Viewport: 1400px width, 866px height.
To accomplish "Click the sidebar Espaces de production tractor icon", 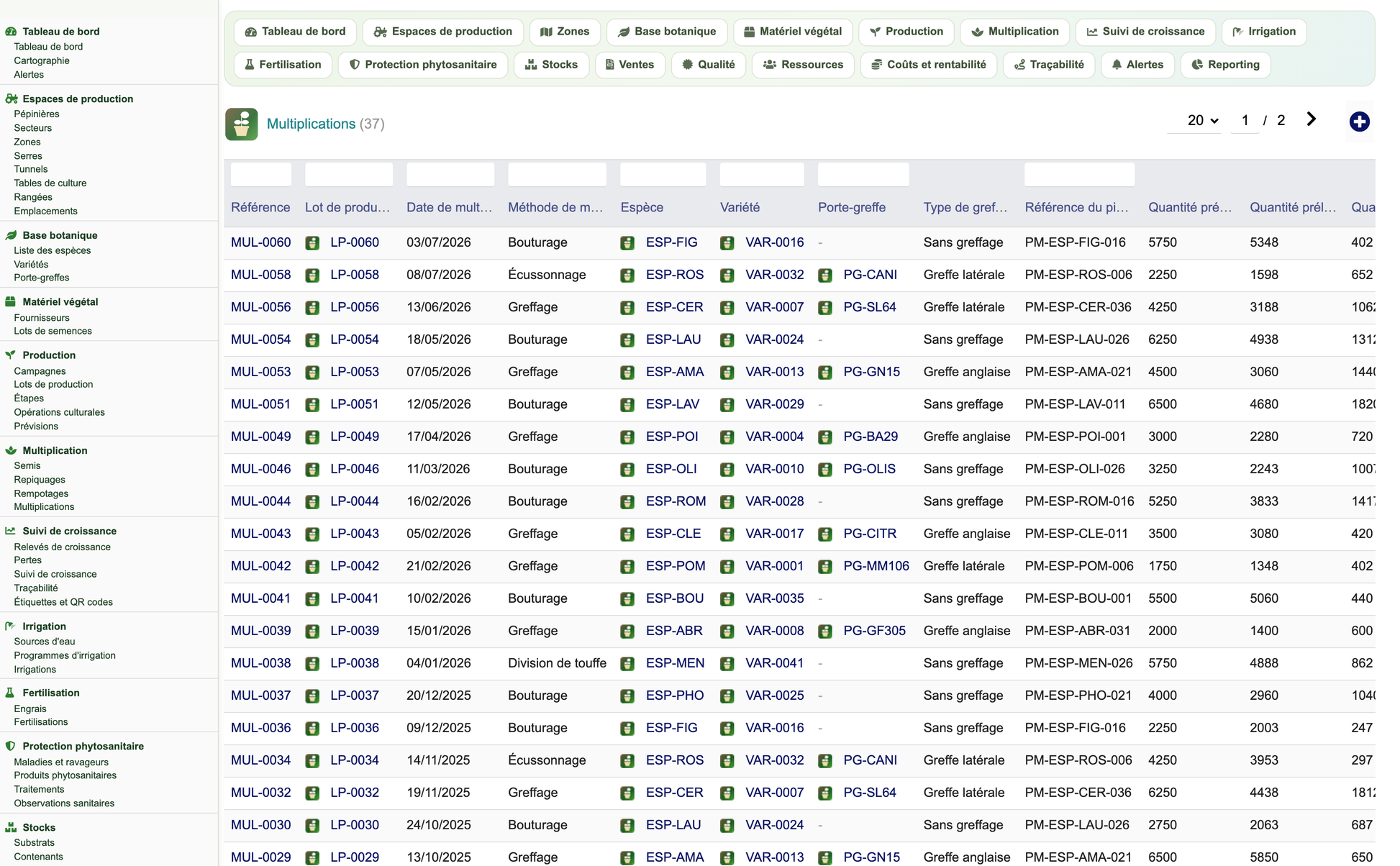I will 11,99.
